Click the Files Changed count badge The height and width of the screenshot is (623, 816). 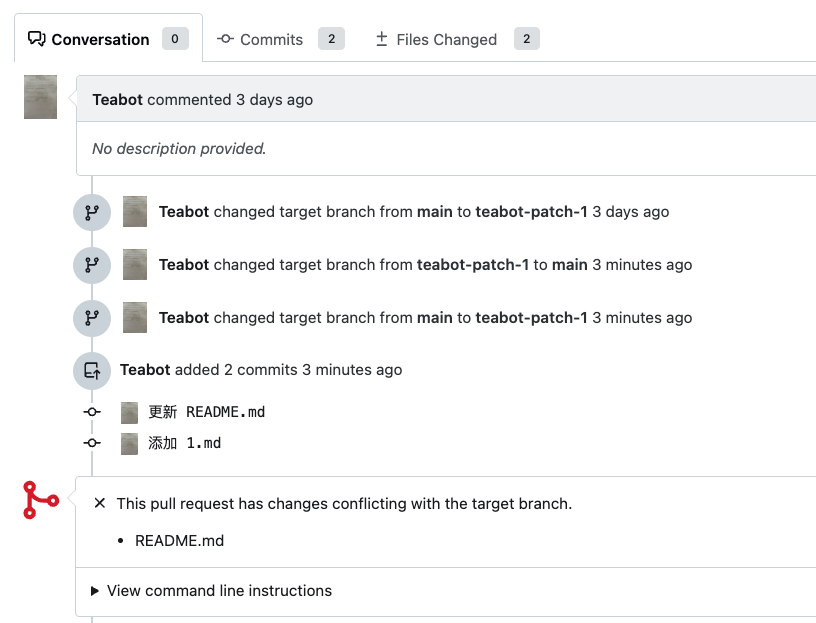527,39
